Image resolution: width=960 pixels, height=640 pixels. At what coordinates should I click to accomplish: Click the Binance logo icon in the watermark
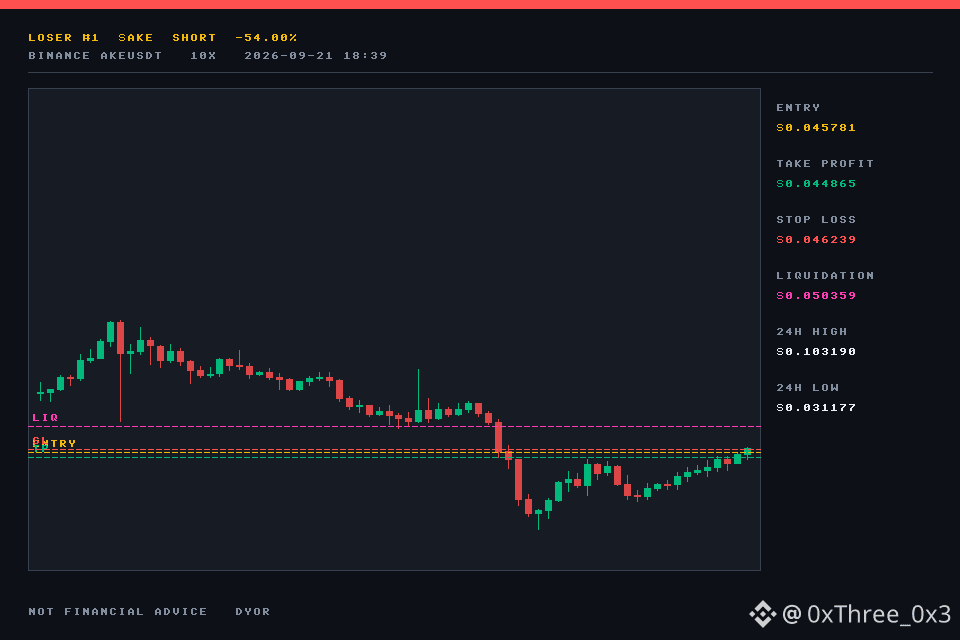point(763,614)
